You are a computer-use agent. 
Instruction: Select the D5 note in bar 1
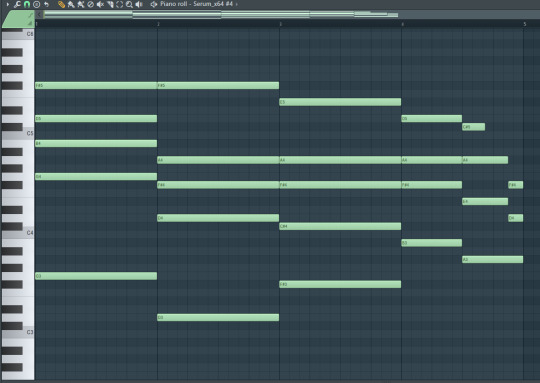[96, 118]
